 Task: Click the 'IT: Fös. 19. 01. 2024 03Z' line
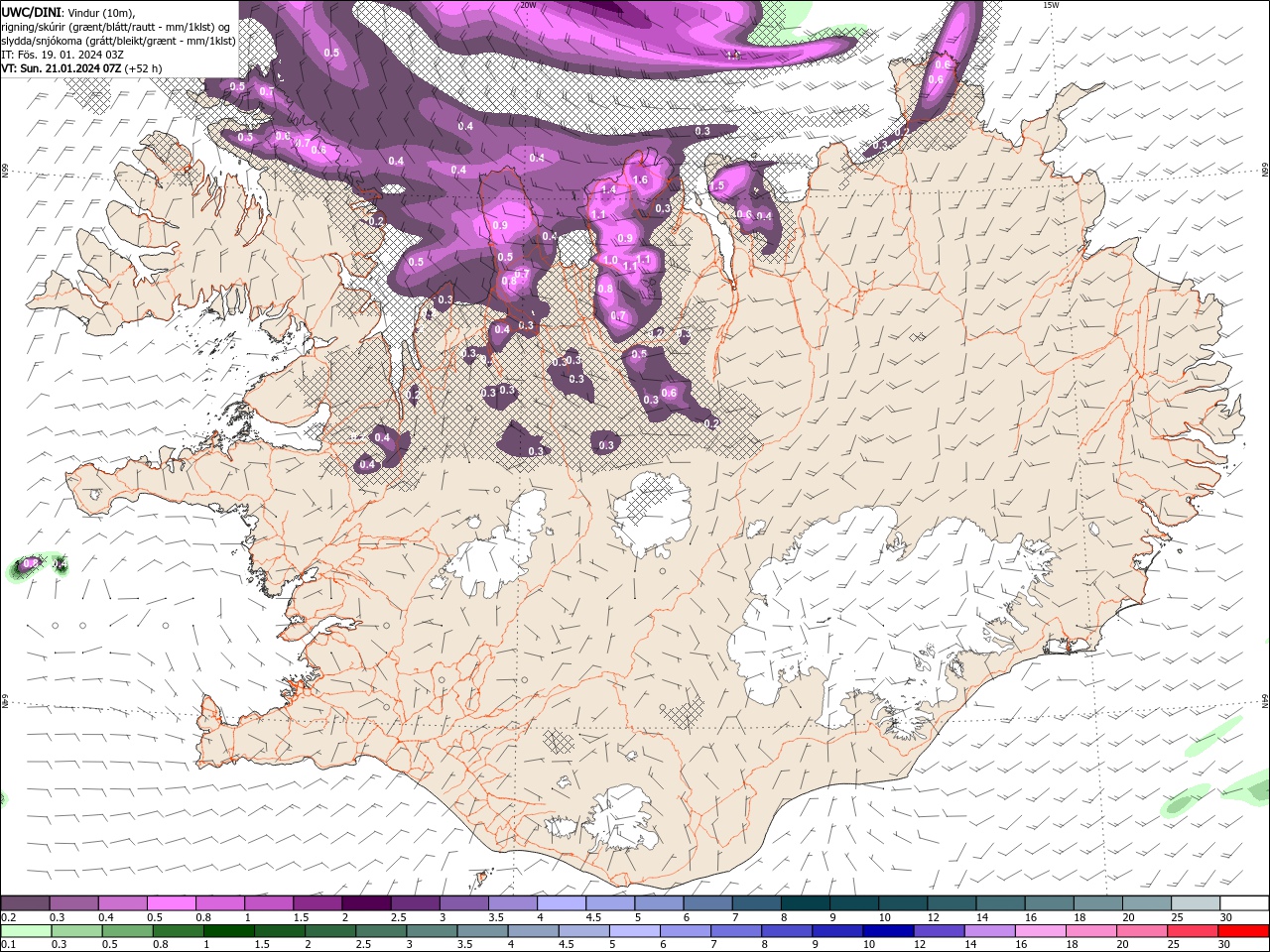tap(63, 55)
